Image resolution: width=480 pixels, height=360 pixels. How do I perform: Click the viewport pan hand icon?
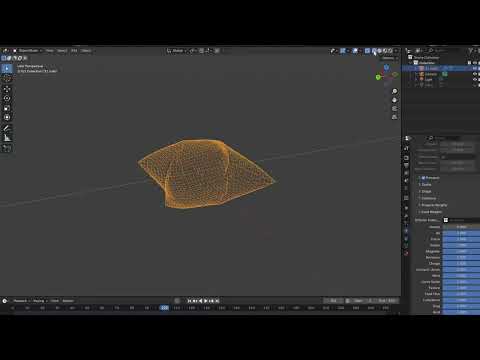pos(395,100)
